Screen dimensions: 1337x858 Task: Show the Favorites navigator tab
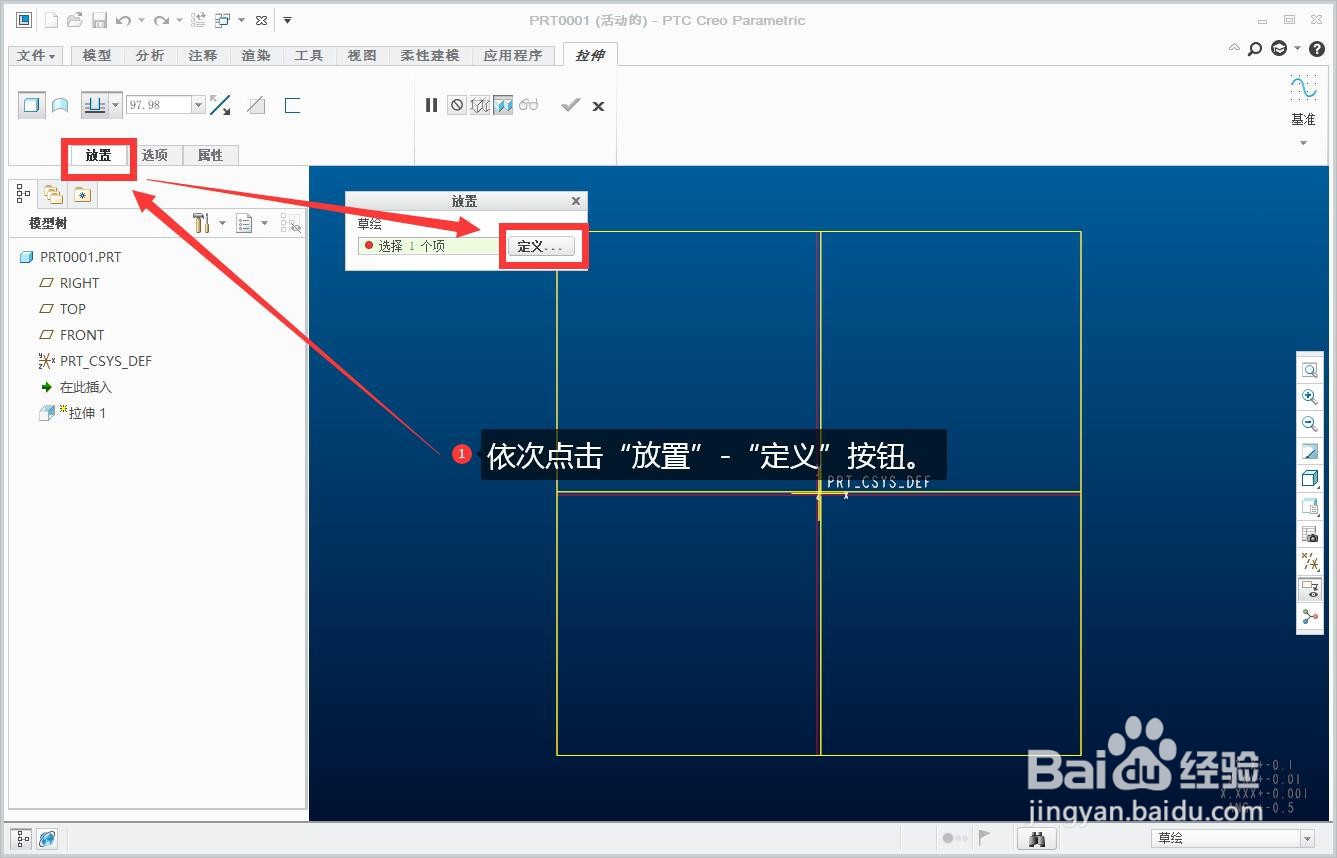tap(82, 194)
